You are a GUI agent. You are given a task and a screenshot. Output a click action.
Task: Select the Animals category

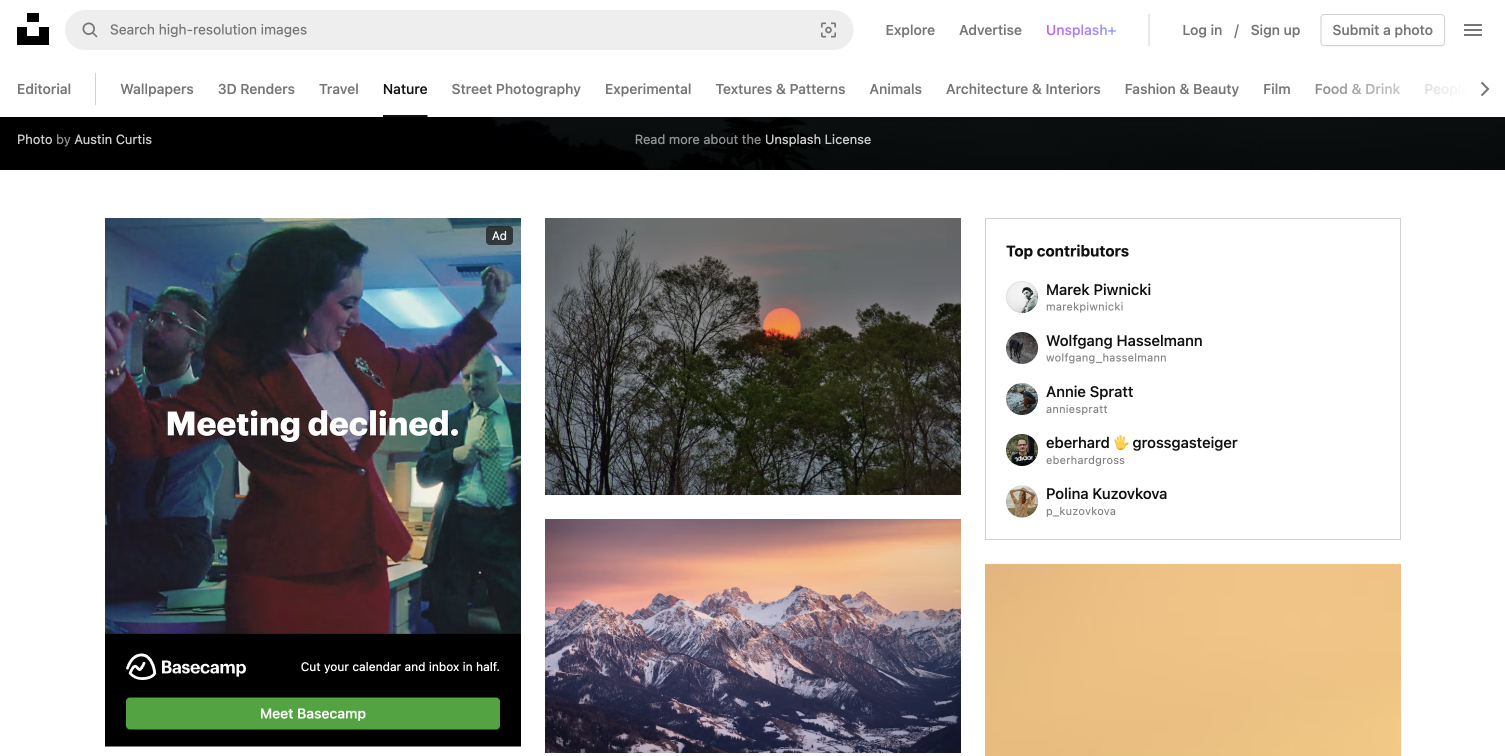tap(895, 89)
